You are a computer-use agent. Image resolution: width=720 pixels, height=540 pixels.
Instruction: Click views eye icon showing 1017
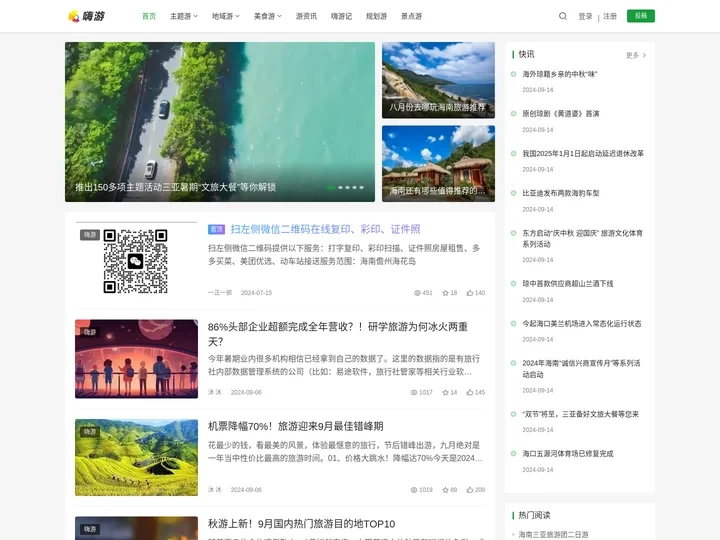[414, 393]
